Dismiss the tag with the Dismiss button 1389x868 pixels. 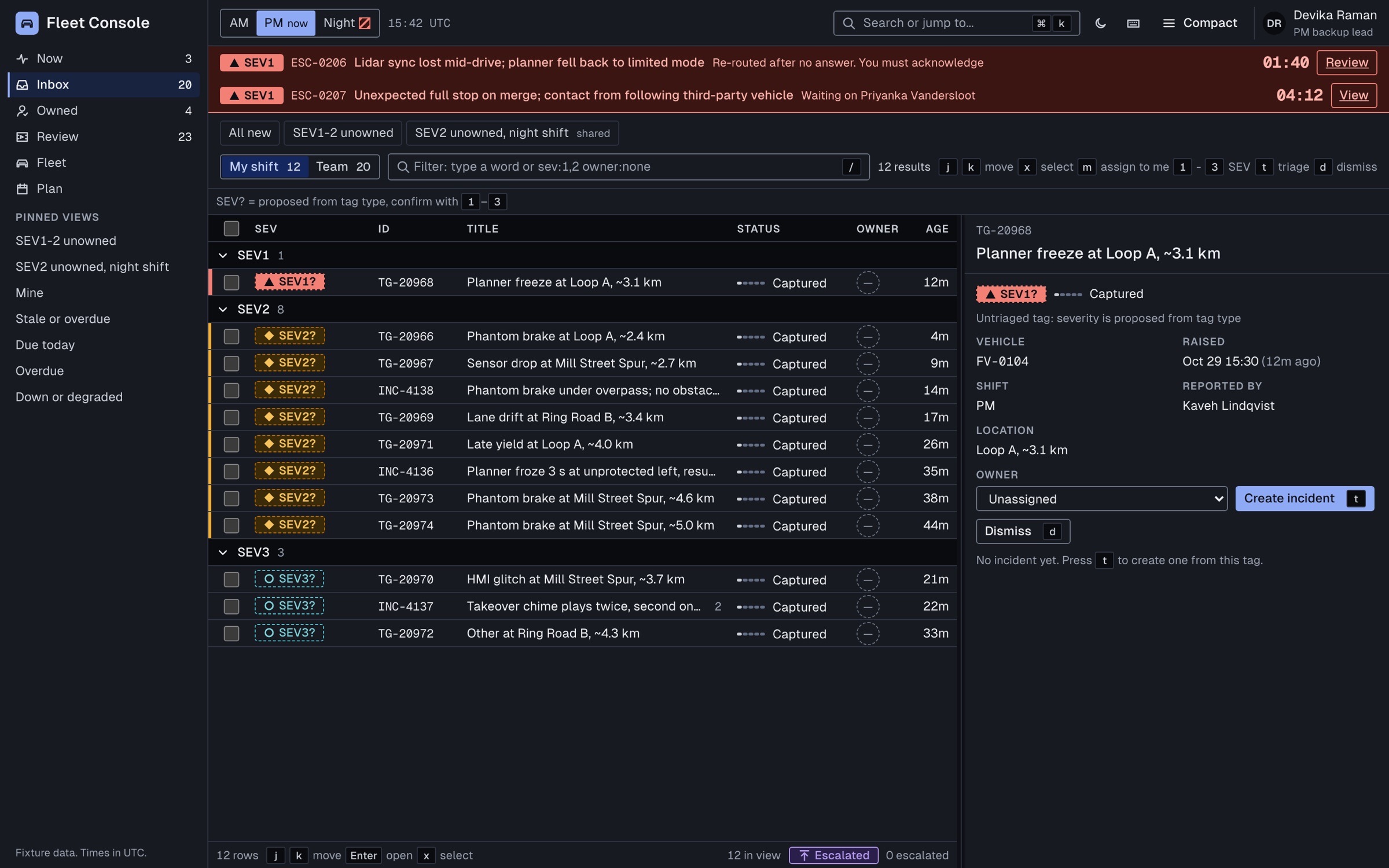click(x=1023, y=531)
